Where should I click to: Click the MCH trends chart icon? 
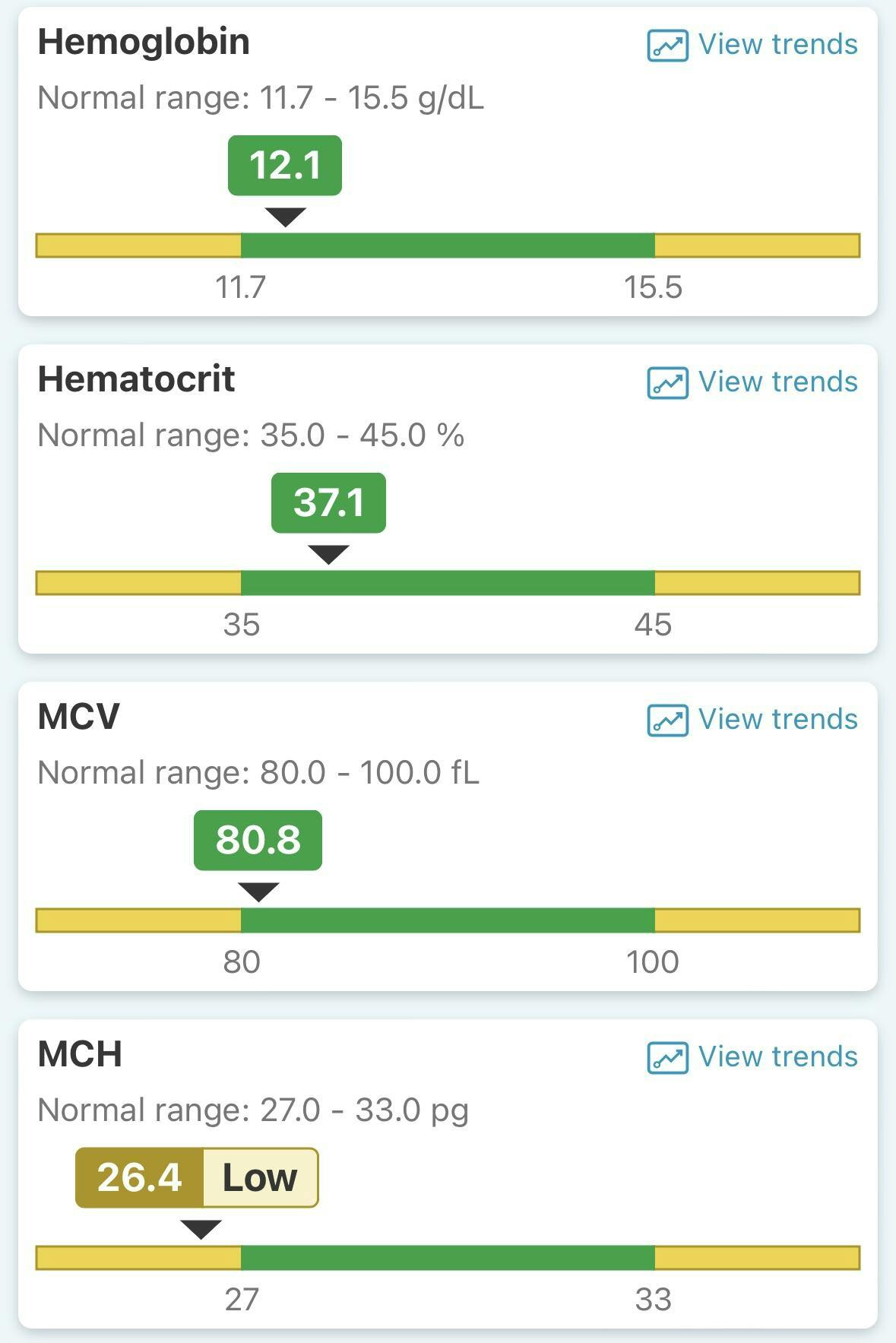coord(667,1057)
